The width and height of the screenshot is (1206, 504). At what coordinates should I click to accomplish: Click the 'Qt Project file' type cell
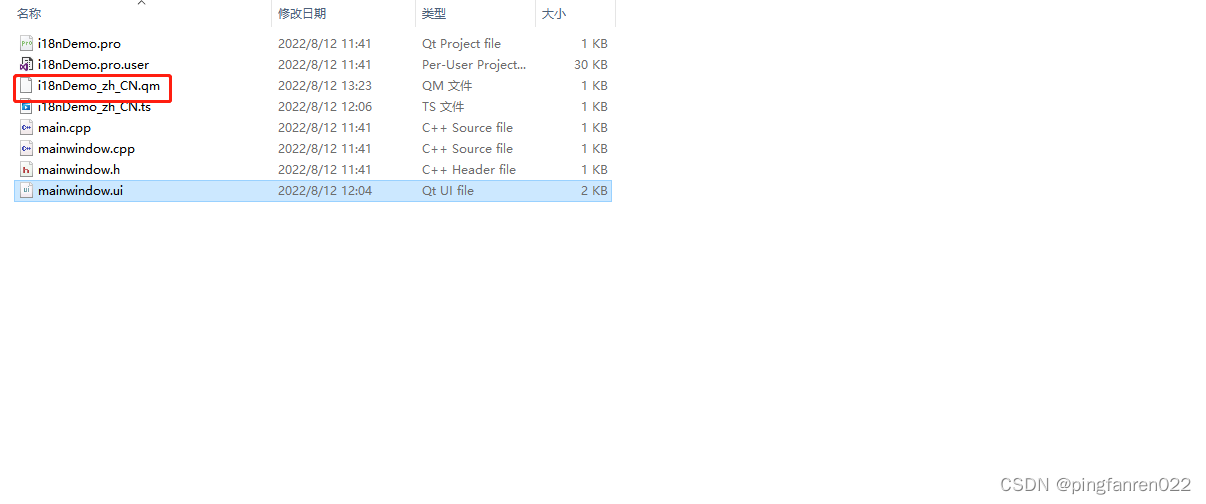(x=462, y=44)
